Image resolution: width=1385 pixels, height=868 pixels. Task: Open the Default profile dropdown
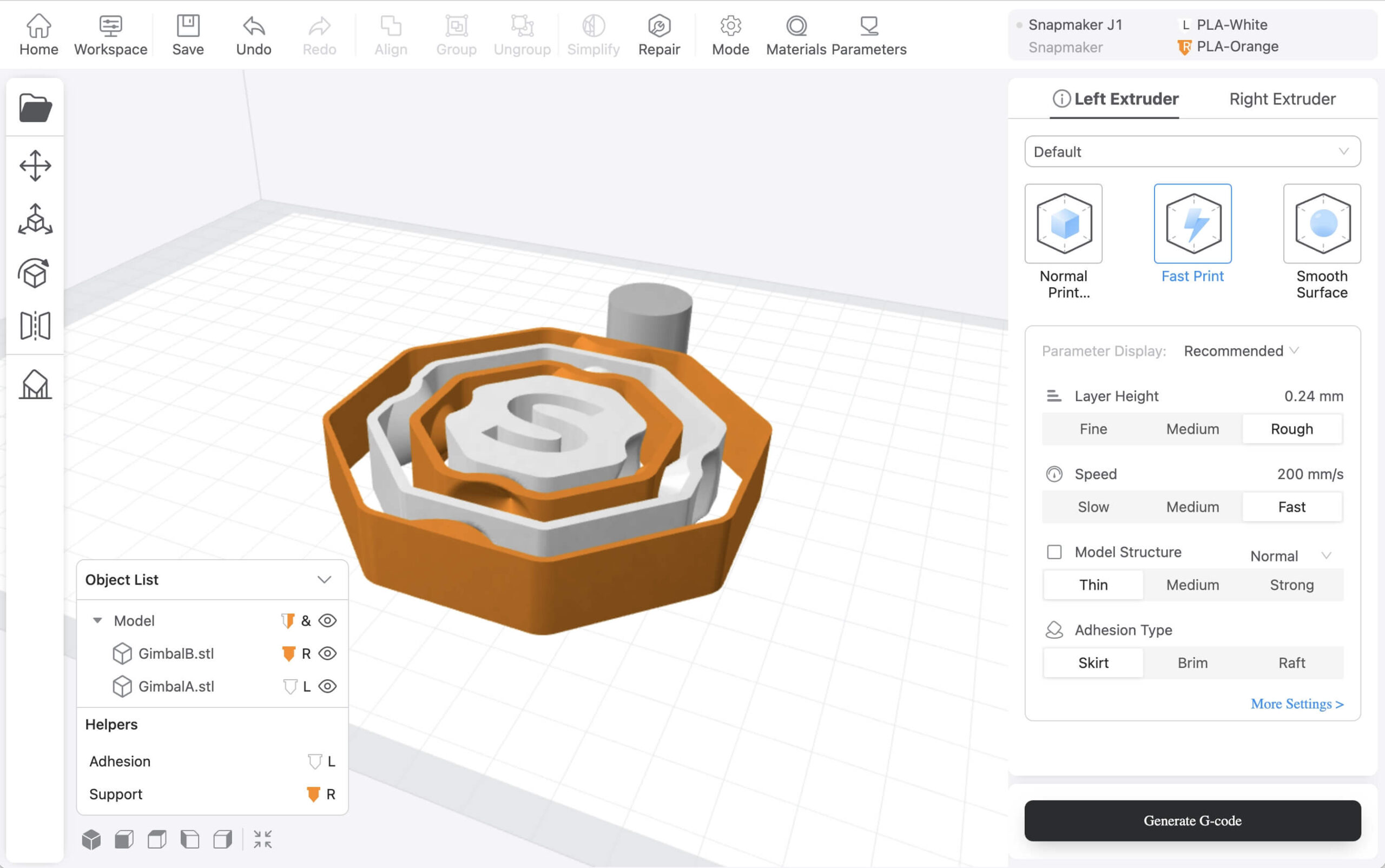click(1192, 151)
